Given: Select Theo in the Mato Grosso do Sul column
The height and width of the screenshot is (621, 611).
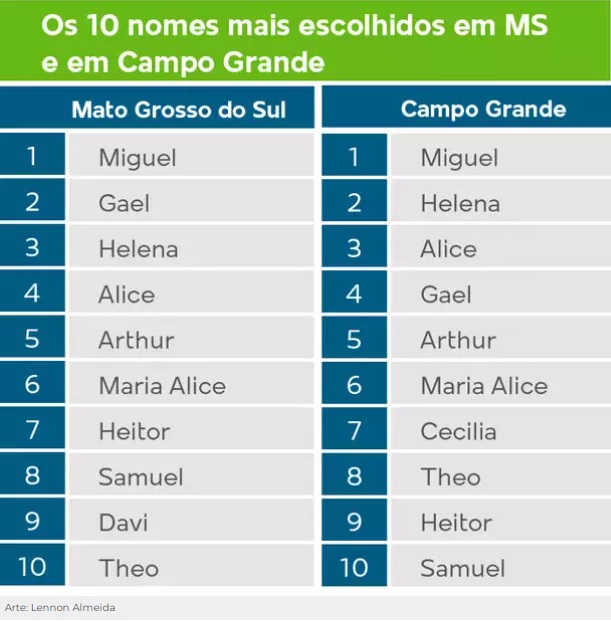Looking at the screenshot, I should tap(128, 569).
